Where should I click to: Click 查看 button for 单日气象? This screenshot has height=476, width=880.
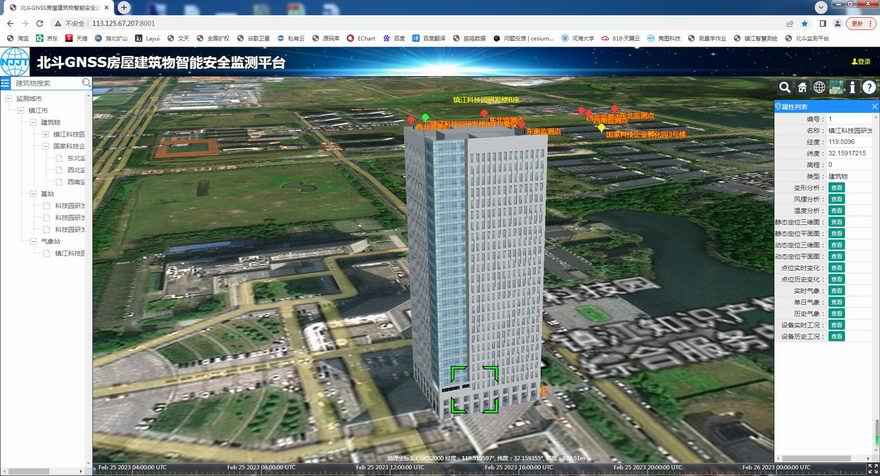click(x=836, y=302)
